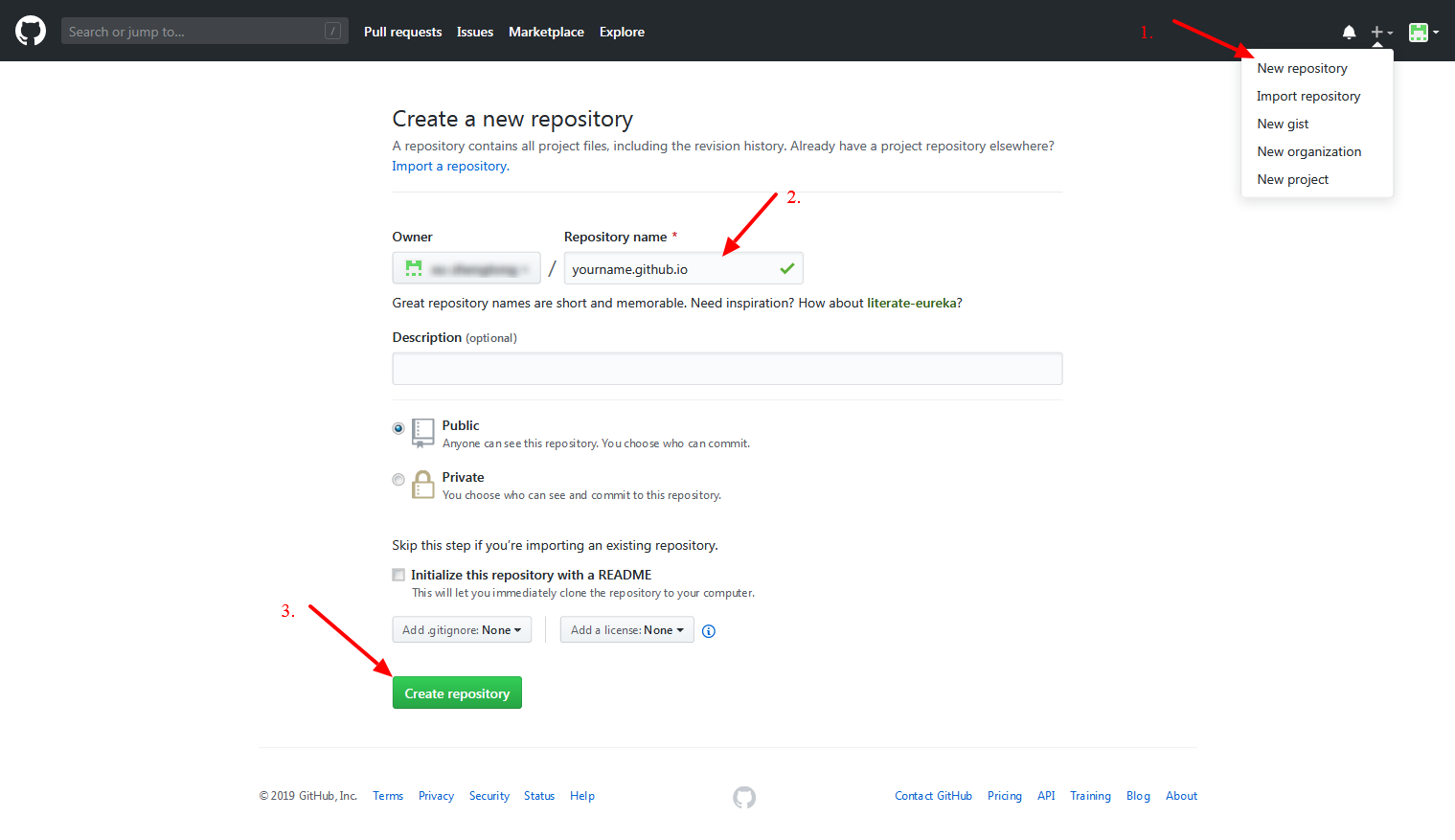Use the literate-eureka name suggestion
Screen dimensions: 1455x840
click(912, 303)
